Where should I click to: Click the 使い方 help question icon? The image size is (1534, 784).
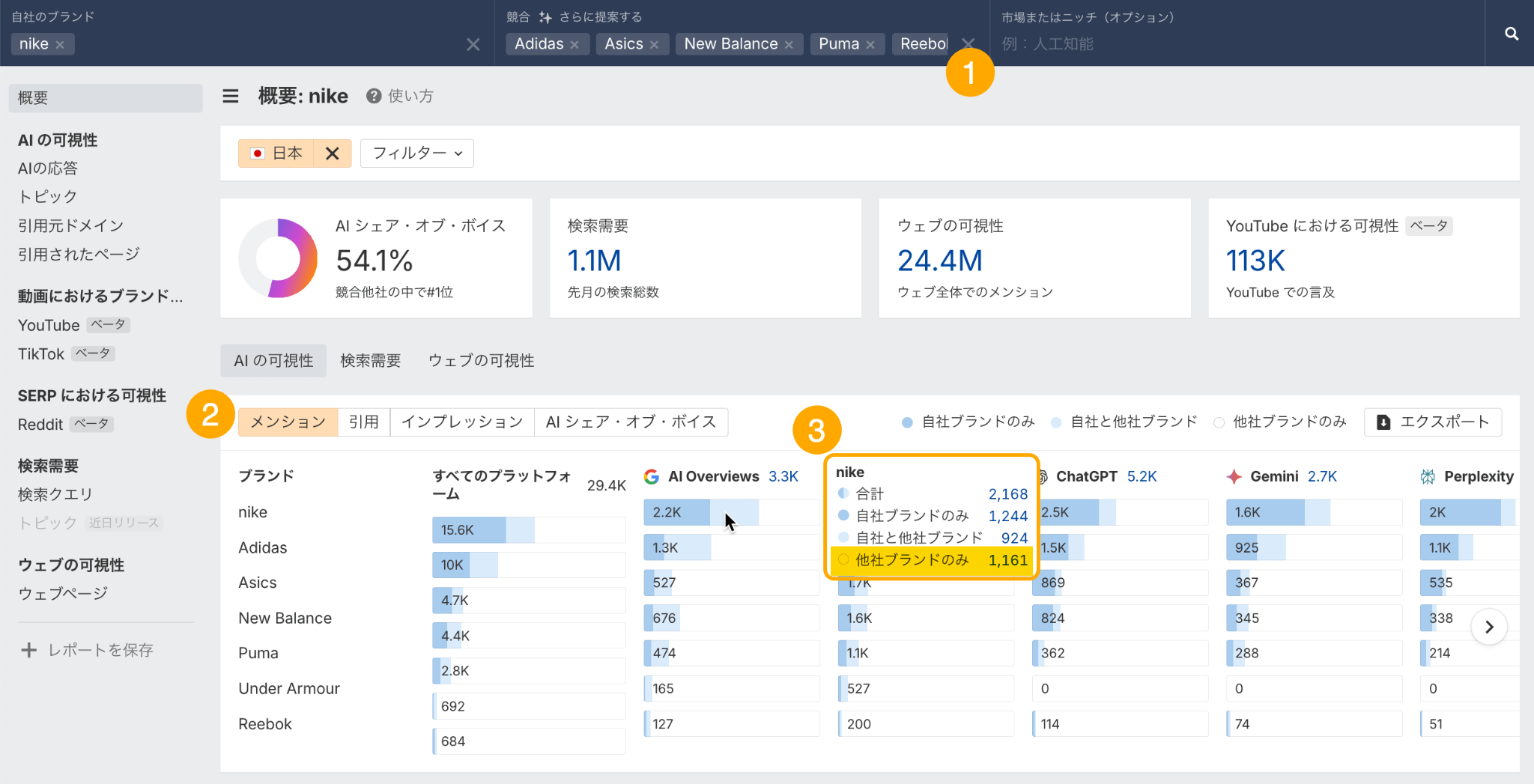click(374, 96)
